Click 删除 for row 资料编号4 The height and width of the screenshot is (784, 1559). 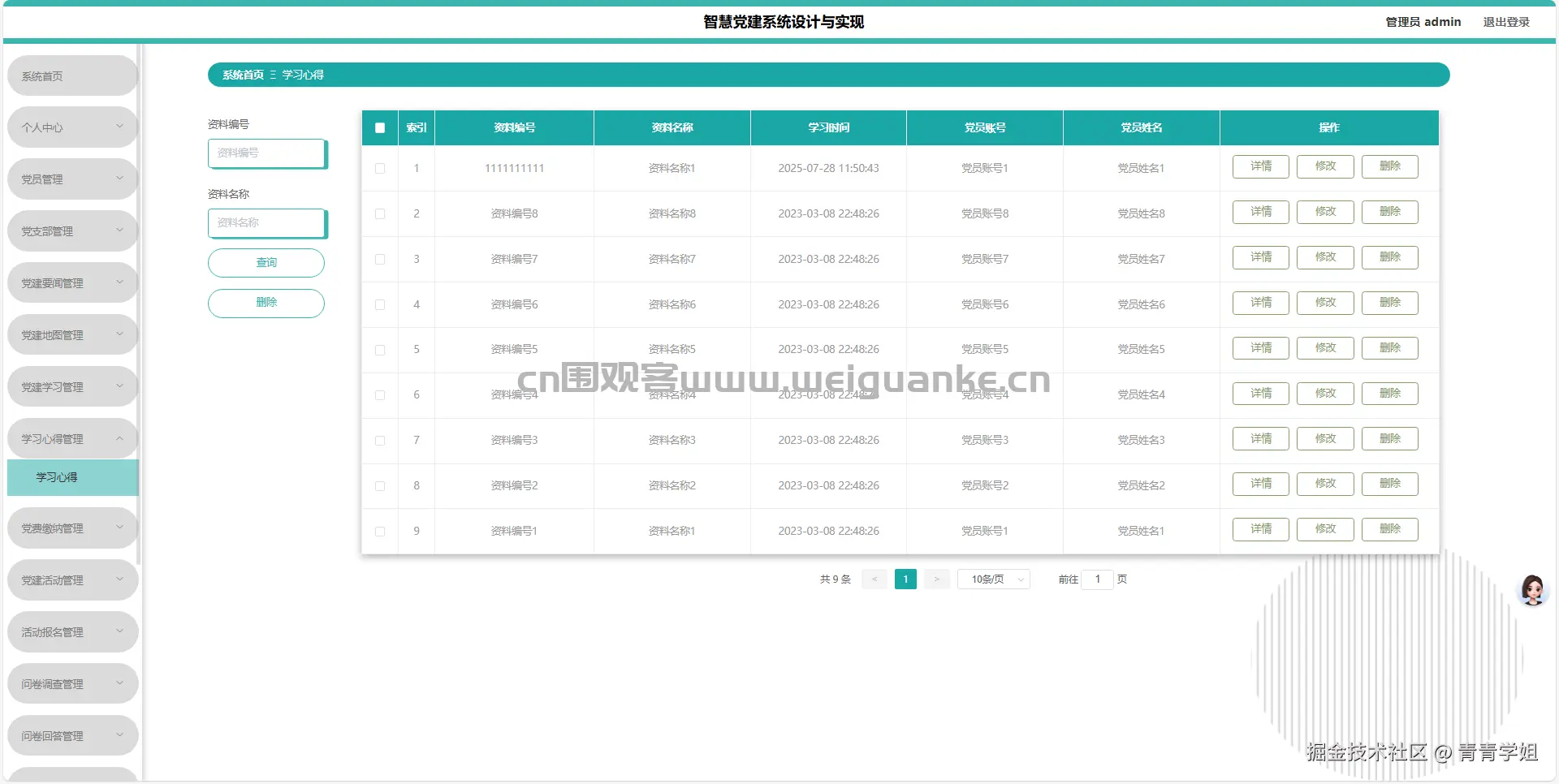pos(1390,394)
